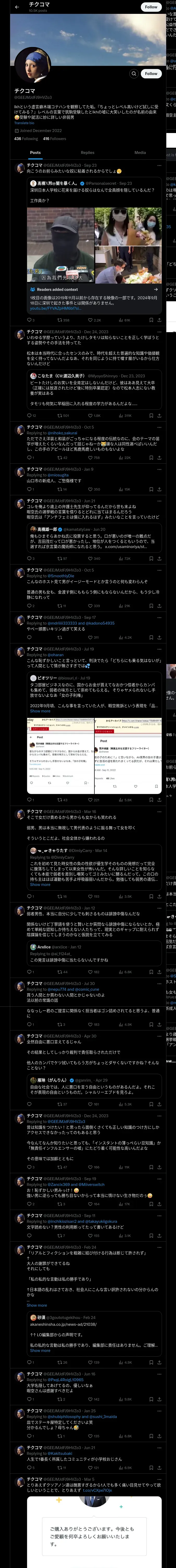The image size is (176, 1568).
Task: Expand Show more in ビオツリー quoted post
Action: point(40,711)
